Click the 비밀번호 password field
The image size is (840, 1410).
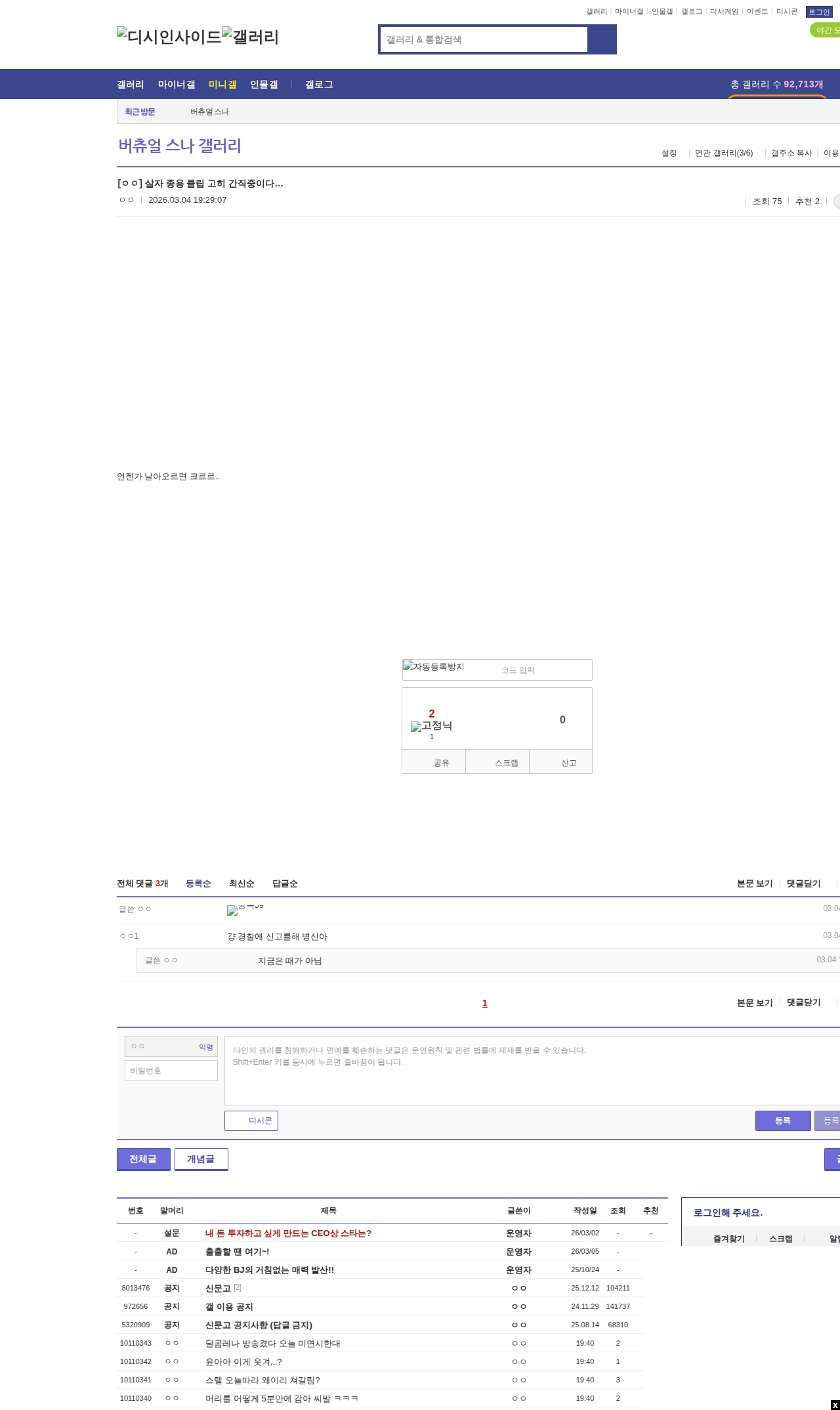171,1071
